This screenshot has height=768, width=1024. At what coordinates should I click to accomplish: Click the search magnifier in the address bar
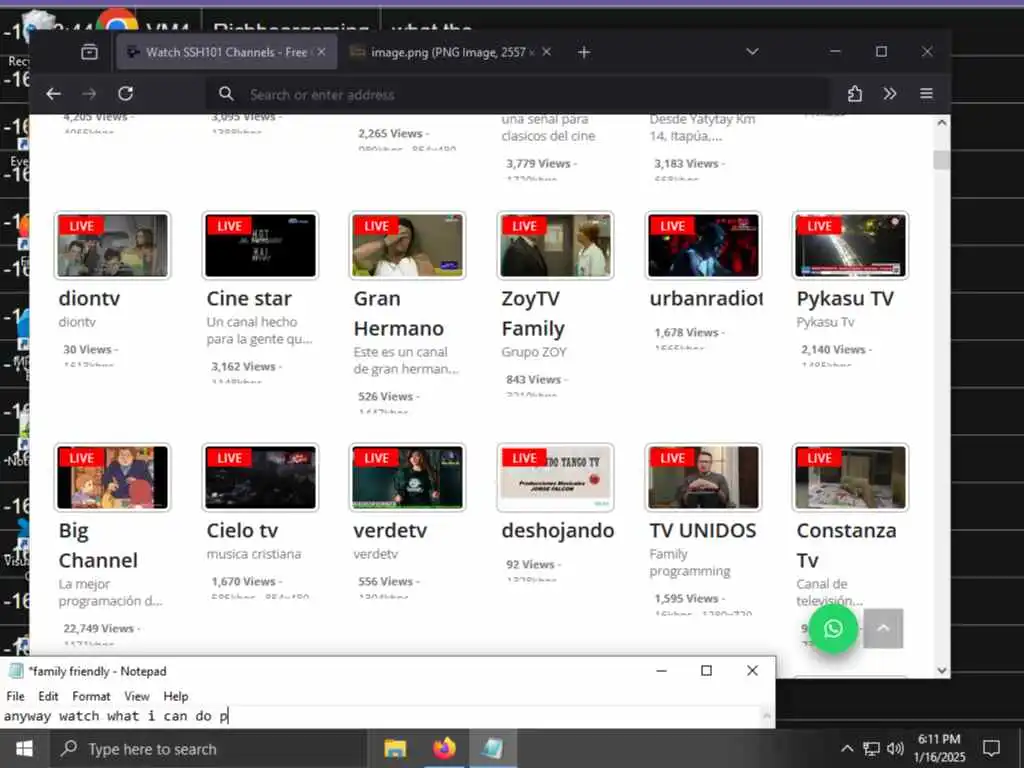226,94
